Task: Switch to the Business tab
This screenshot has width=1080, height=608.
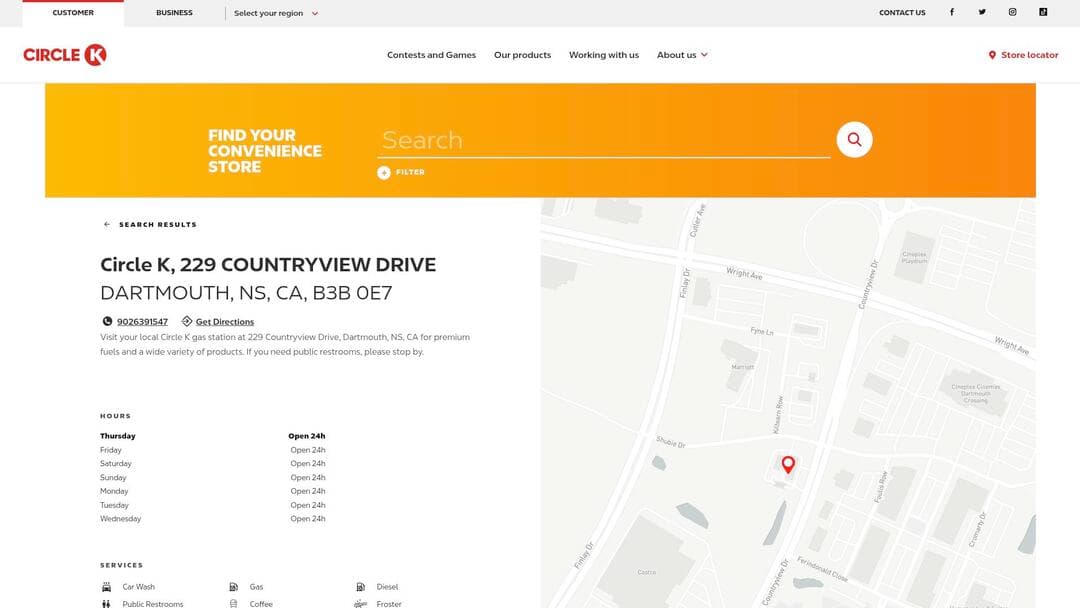Action: tap(174, 13)
